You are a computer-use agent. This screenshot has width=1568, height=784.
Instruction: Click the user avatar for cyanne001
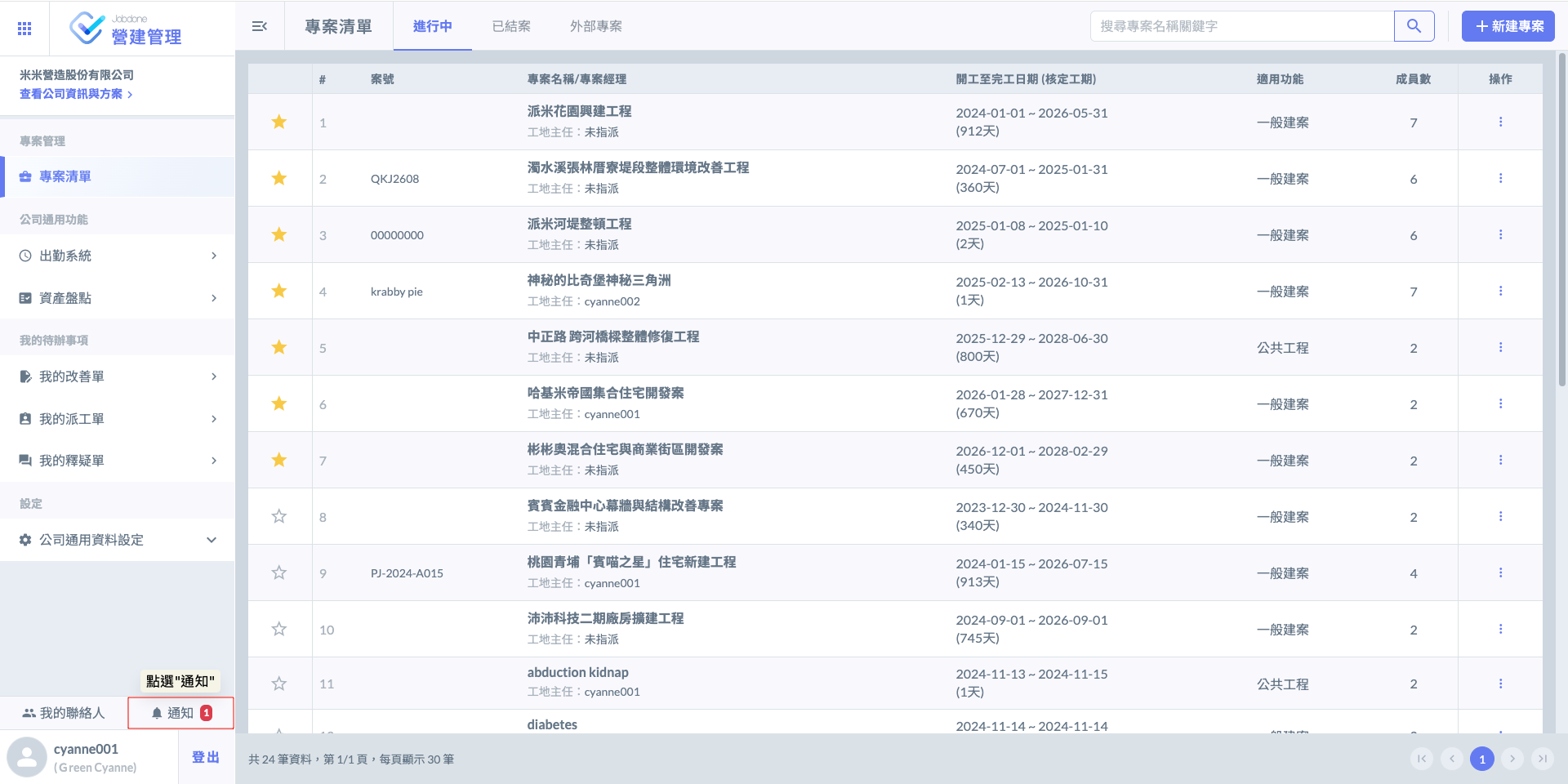click(x=27, y=757)
